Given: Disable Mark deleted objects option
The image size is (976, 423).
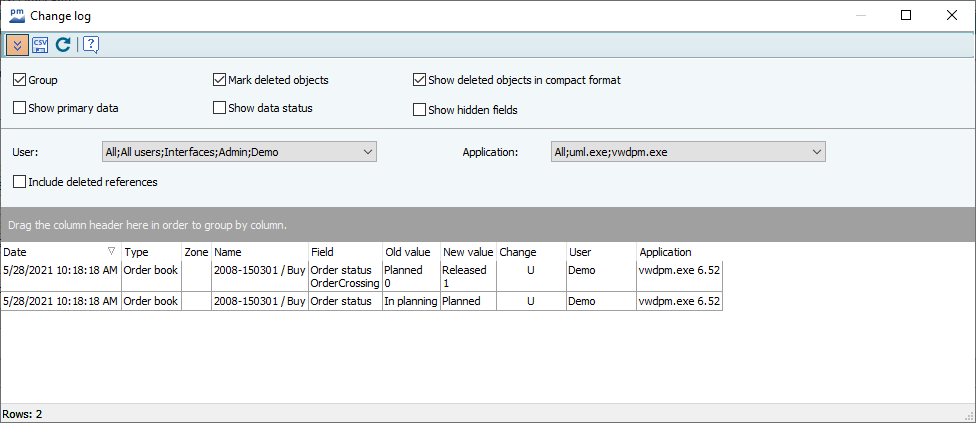Looking at the screenshot, I should 220,80.
